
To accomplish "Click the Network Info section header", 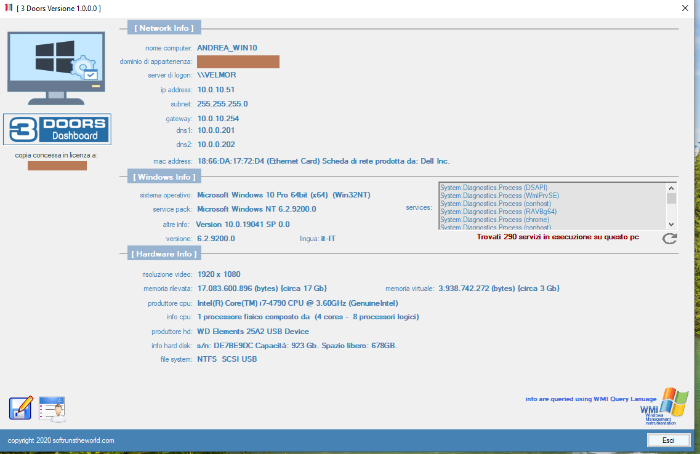I will coord(164,28).
